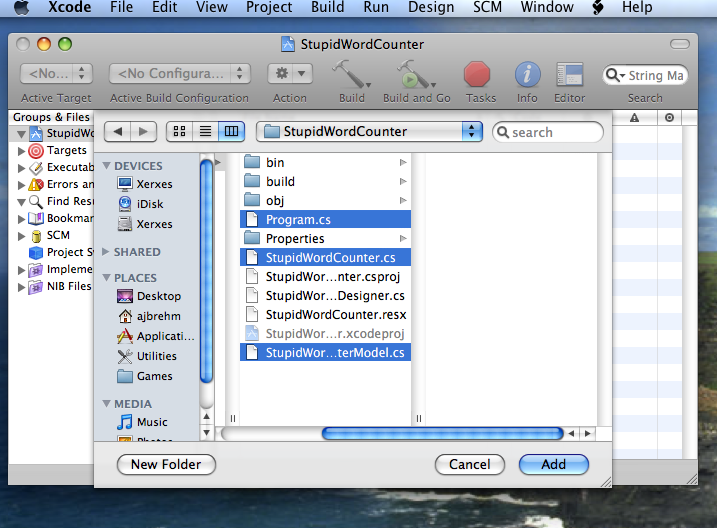Select the Program.cs file

click(x=326, y=219)
